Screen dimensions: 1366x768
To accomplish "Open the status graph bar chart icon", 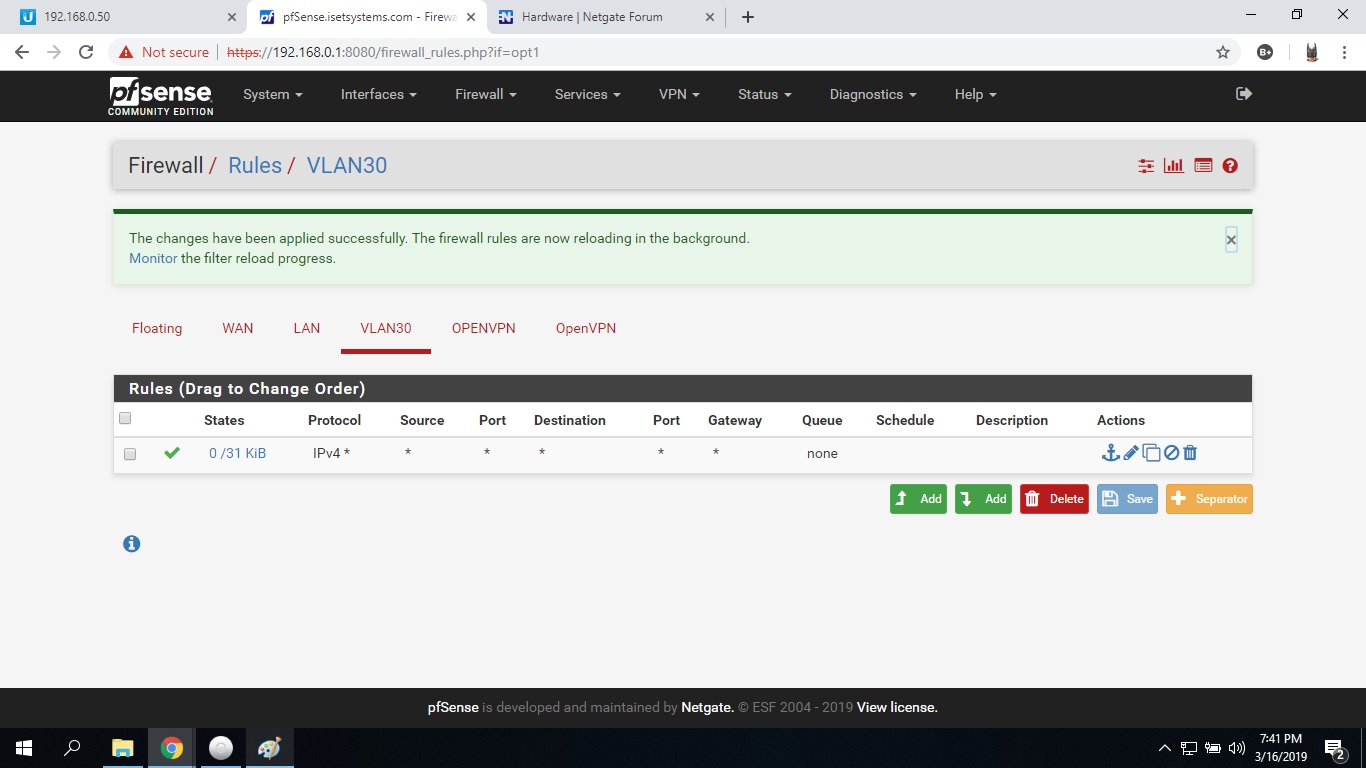I will (1174, 166).
